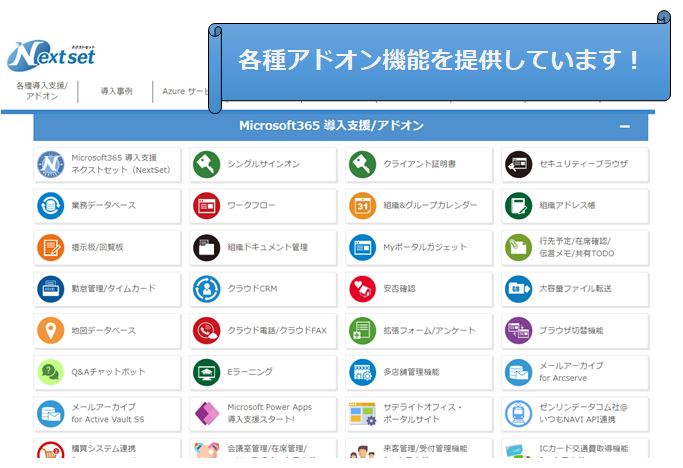Click the Microsoft365 導入支援 NextSet icon

tap(51, 164)
